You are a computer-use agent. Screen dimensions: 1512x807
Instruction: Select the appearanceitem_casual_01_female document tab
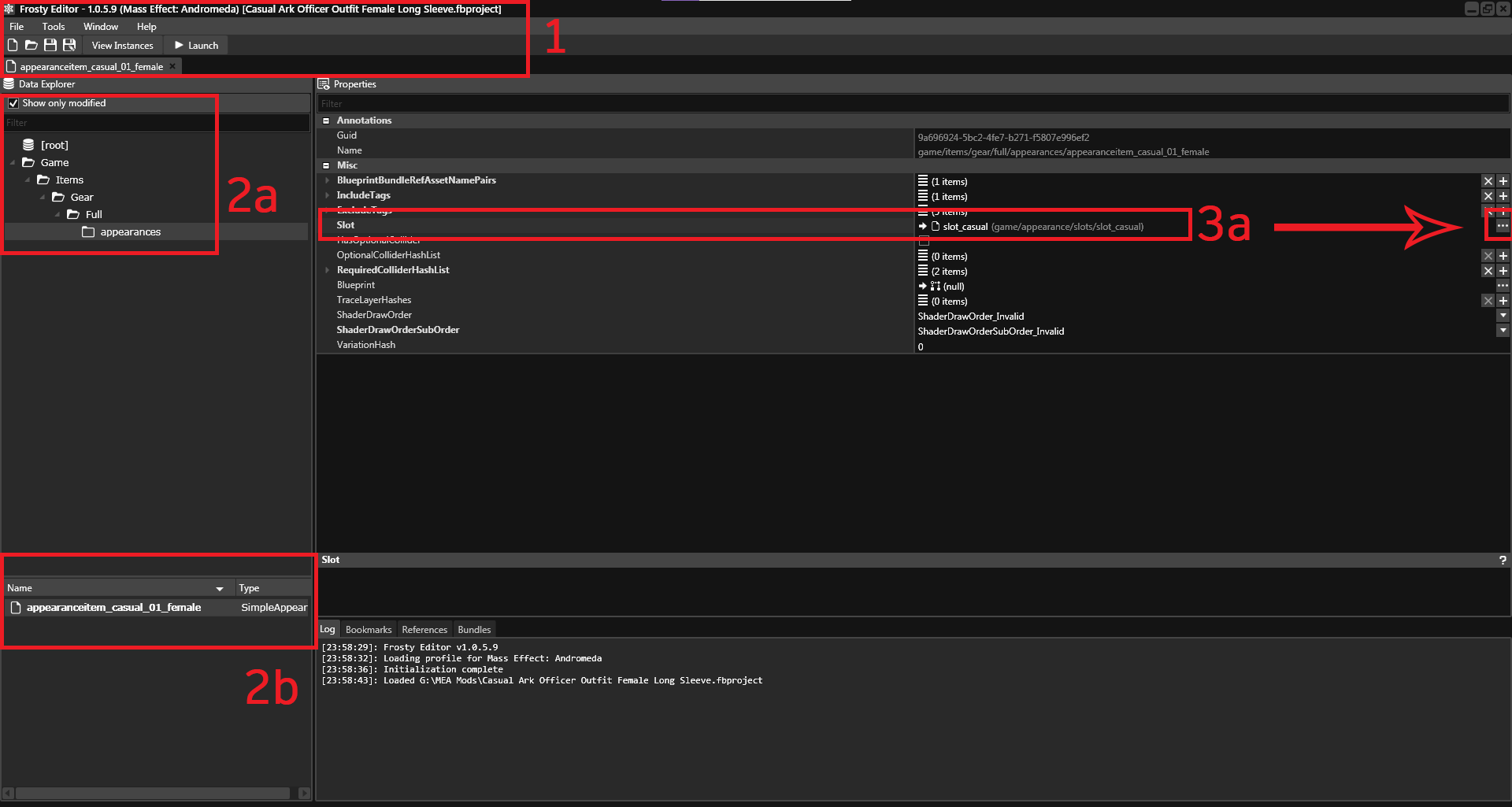pyautogui.click(x=91, y=67)
